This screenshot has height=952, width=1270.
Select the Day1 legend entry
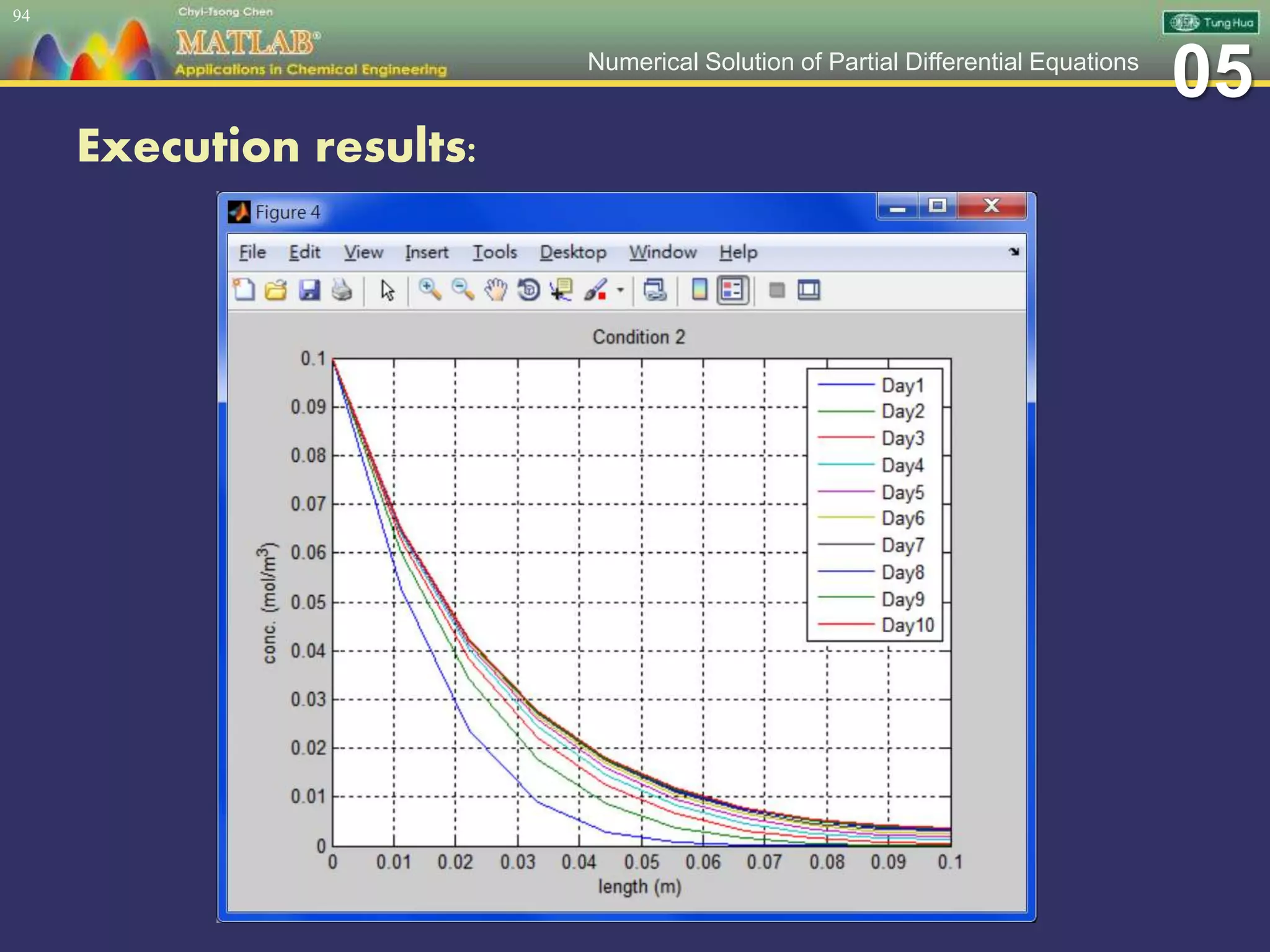(x=871, y=386)
